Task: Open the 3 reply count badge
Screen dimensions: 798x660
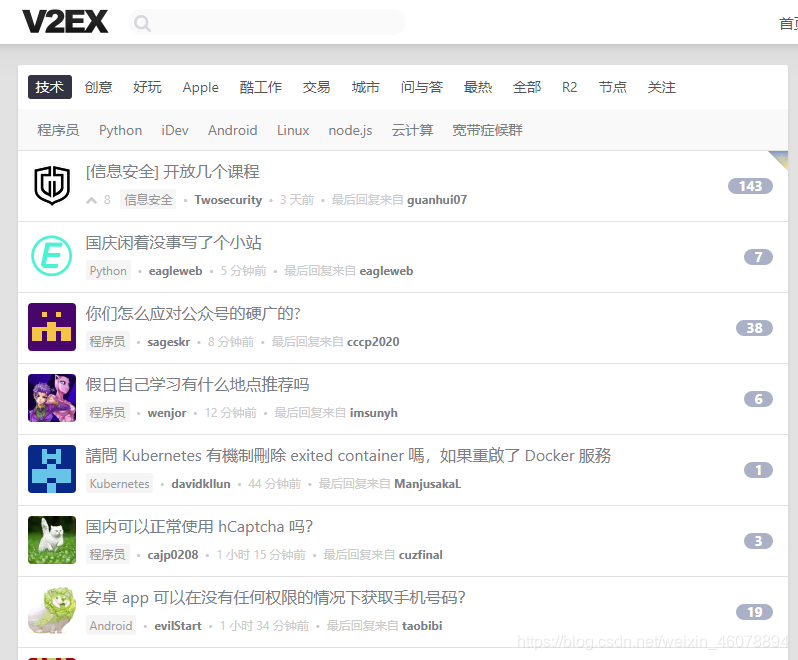Action: [x=758, y=541]
